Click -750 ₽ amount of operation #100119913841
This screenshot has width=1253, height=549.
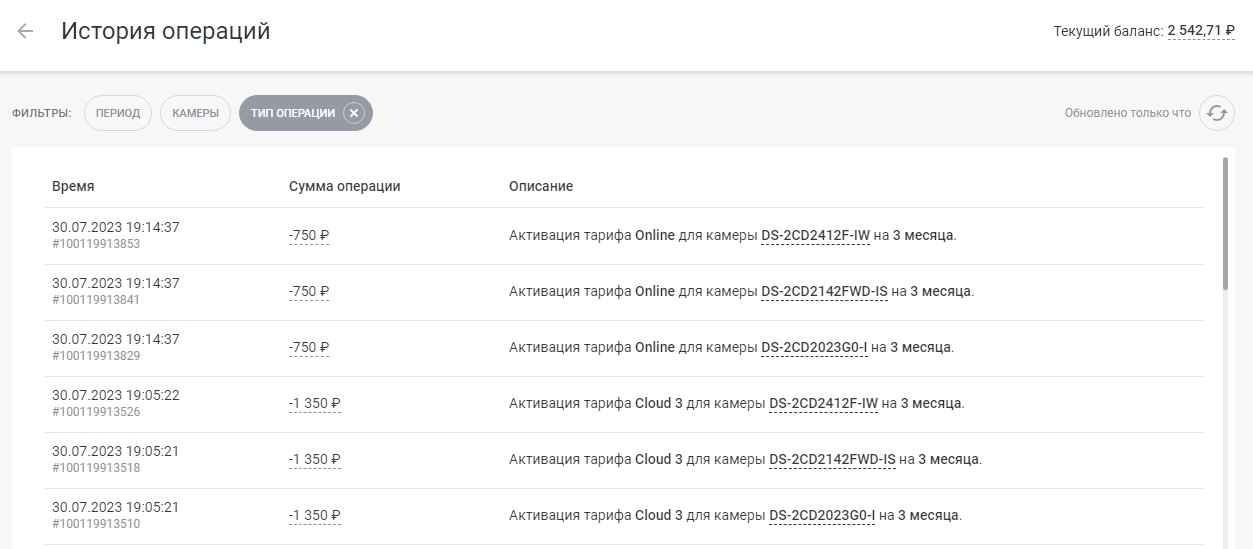pos(309,292)
